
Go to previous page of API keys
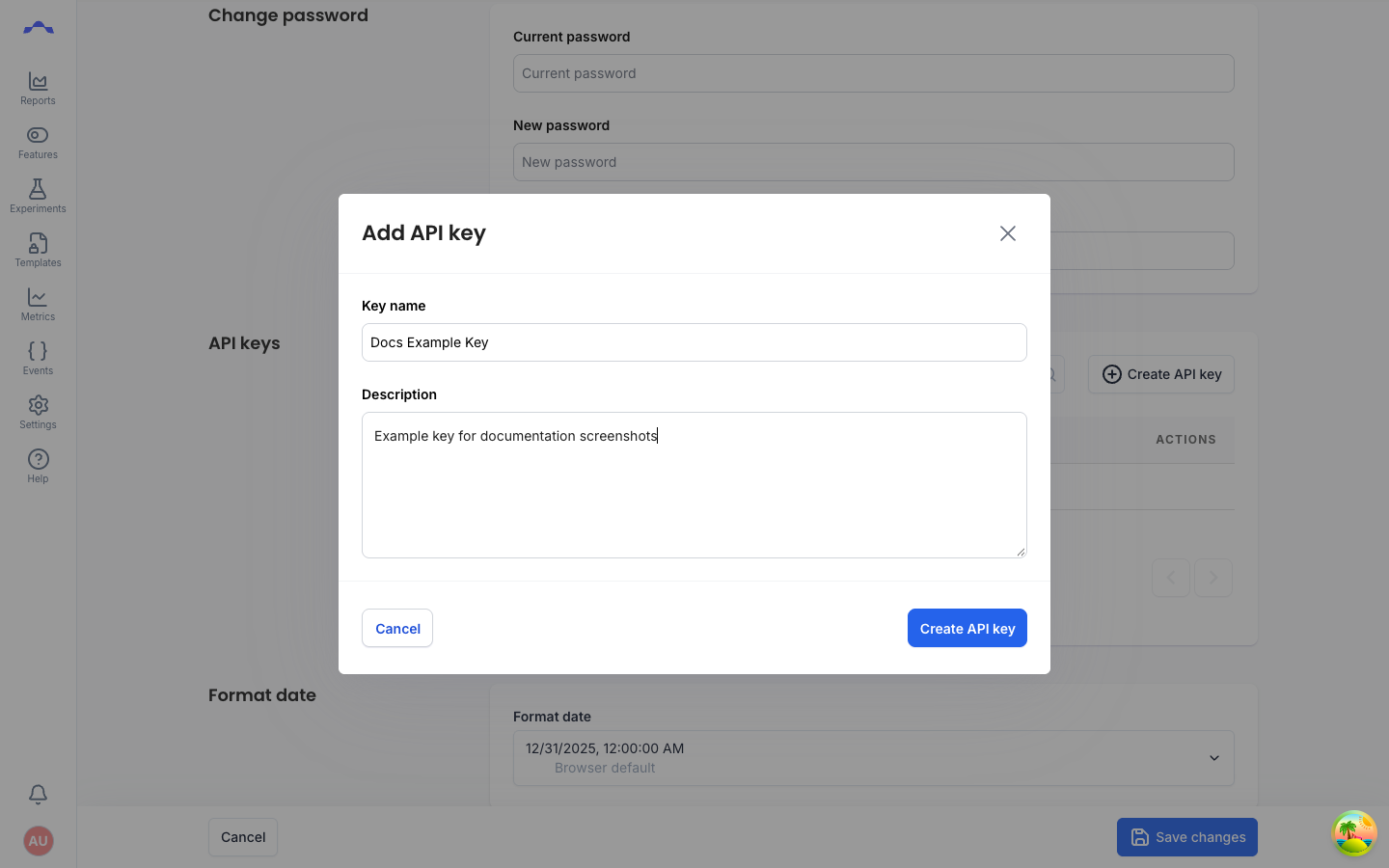[1171, 578]
